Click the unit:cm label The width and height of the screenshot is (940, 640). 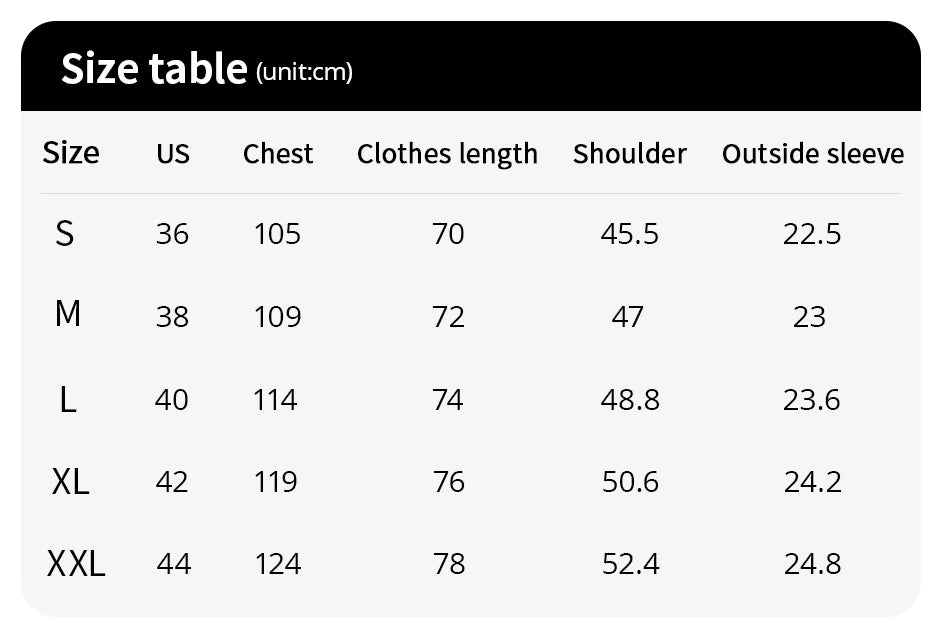point(305,72)
